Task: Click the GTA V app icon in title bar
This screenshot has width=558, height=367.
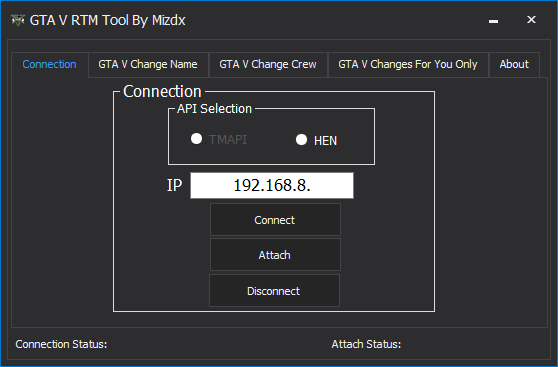Action: [18, 20]
